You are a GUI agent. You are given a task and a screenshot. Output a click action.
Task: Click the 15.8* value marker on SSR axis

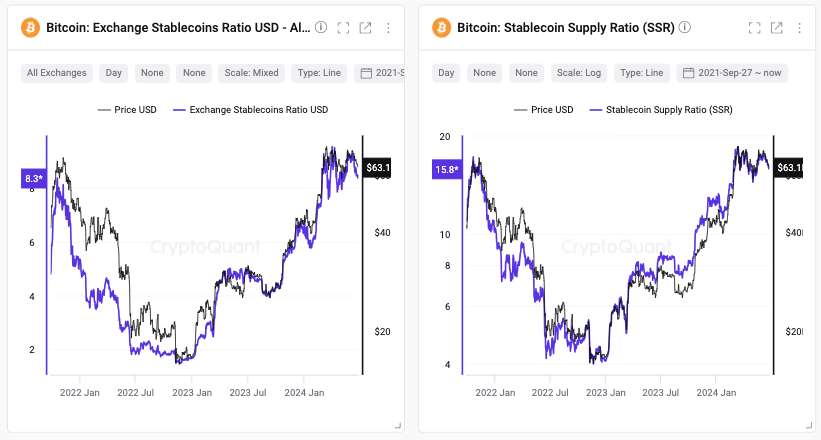coord(446,169)
